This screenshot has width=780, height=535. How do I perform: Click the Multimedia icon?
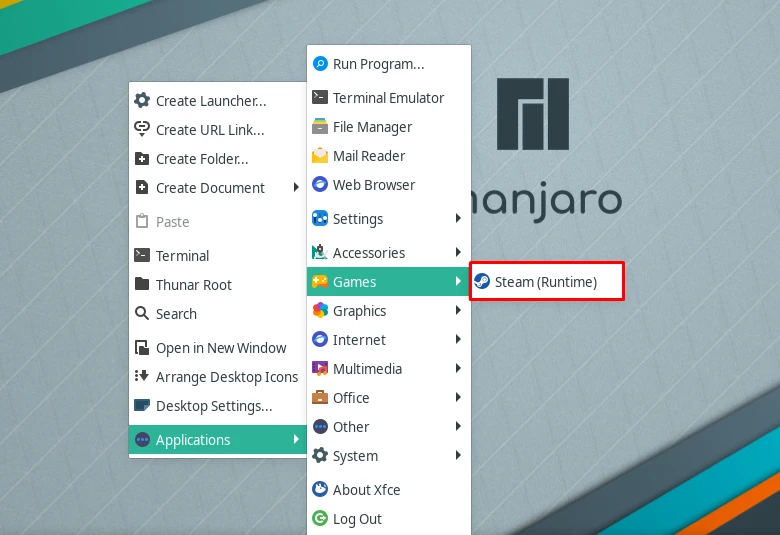320,368
